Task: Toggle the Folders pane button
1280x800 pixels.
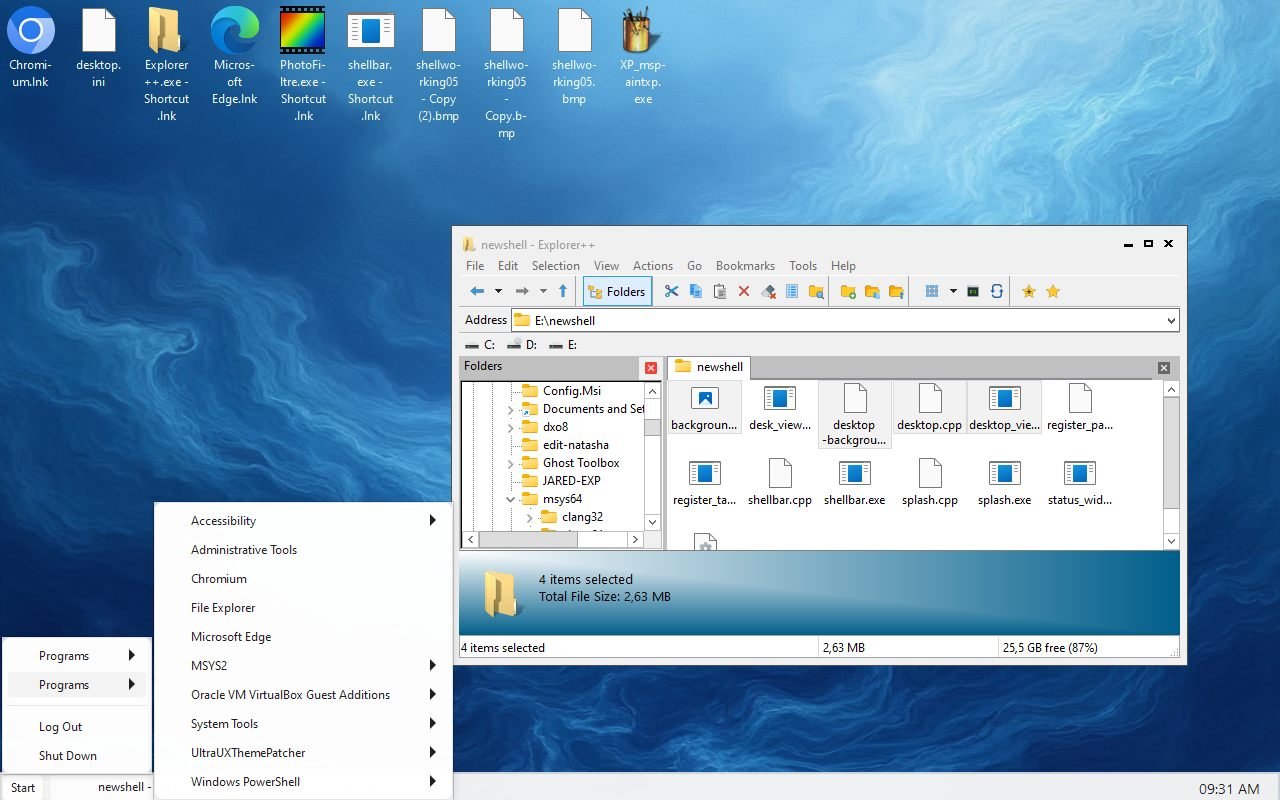Action: coord(616,291)
